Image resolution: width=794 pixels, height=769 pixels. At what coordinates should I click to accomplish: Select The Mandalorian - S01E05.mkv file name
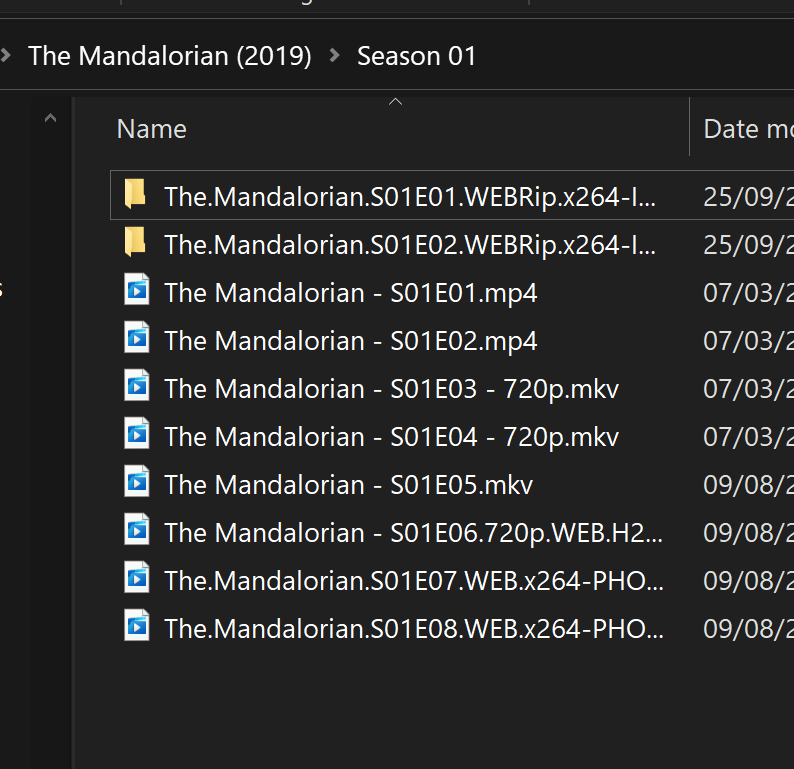tap(348, 484)
